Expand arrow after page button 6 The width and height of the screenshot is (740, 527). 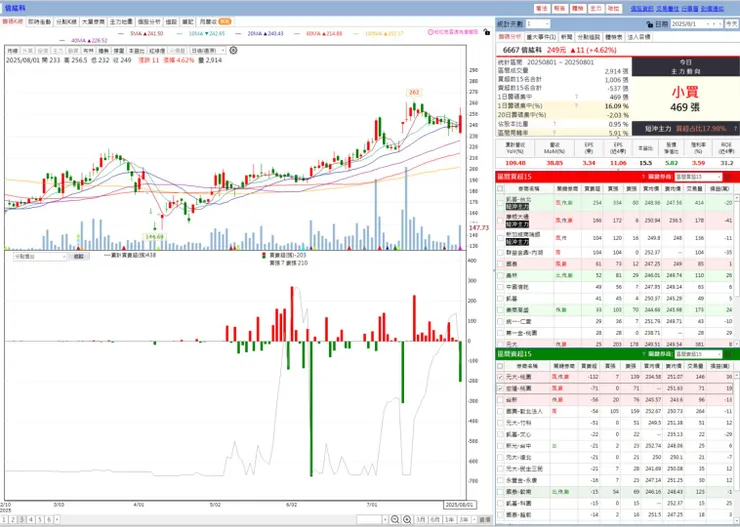(x=57, y=519)
